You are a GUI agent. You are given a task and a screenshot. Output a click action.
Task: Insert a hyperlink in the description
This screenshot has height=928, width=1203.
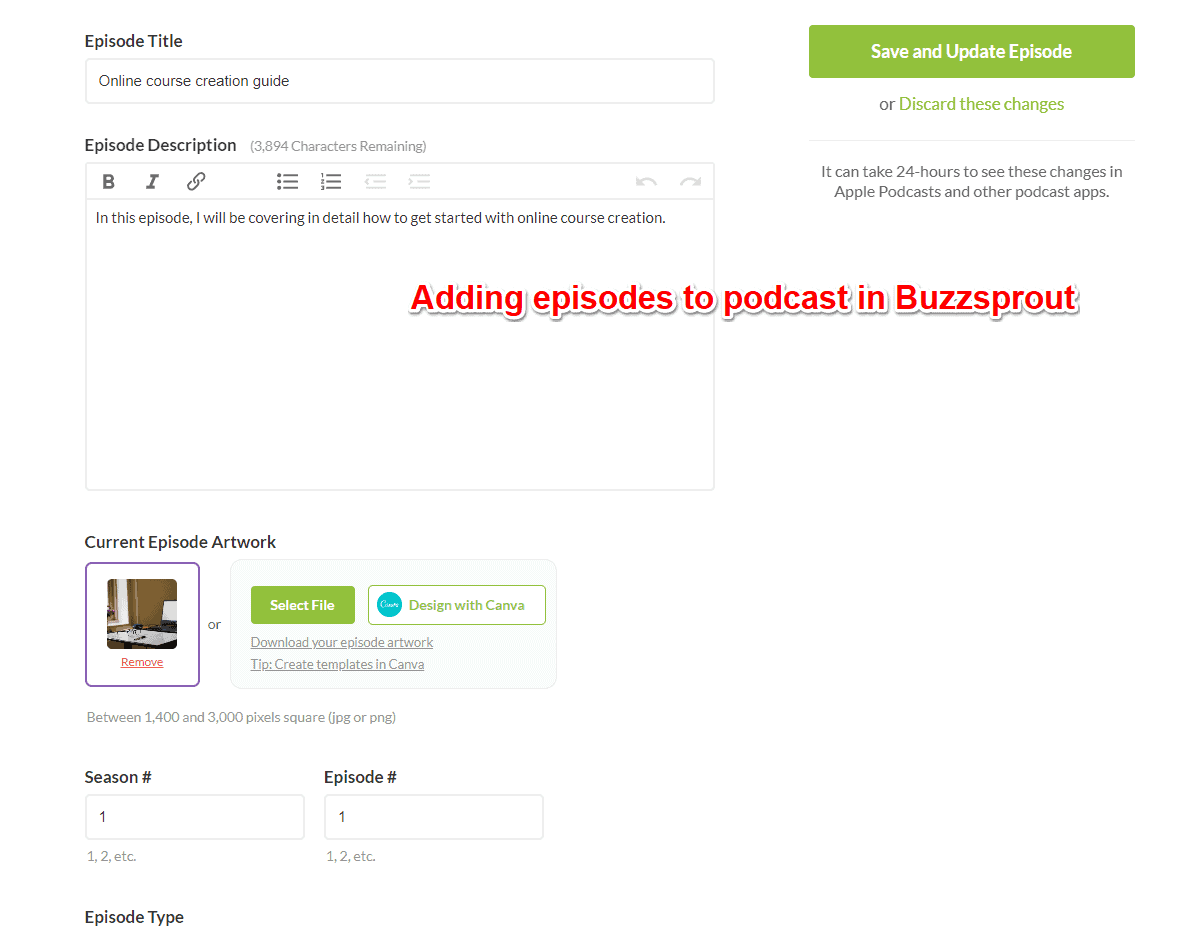point(196,181)
